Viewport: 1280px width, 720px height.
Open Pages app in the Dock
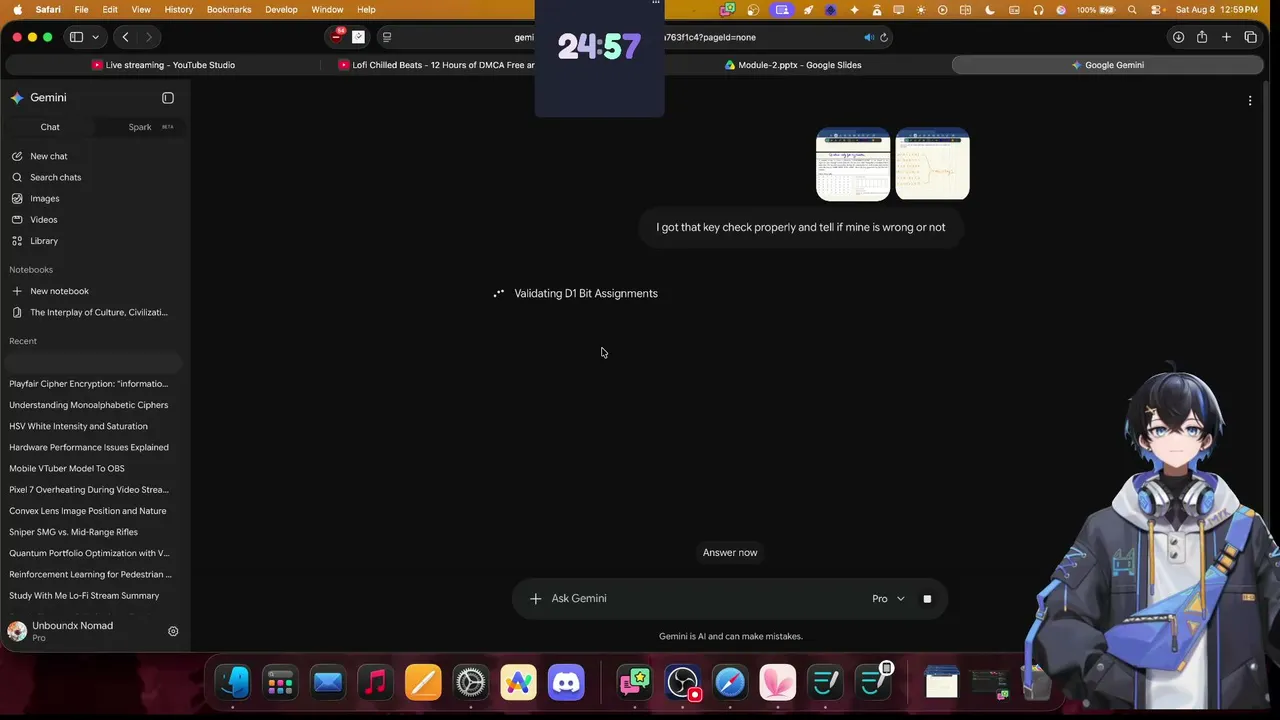[423, 683]
